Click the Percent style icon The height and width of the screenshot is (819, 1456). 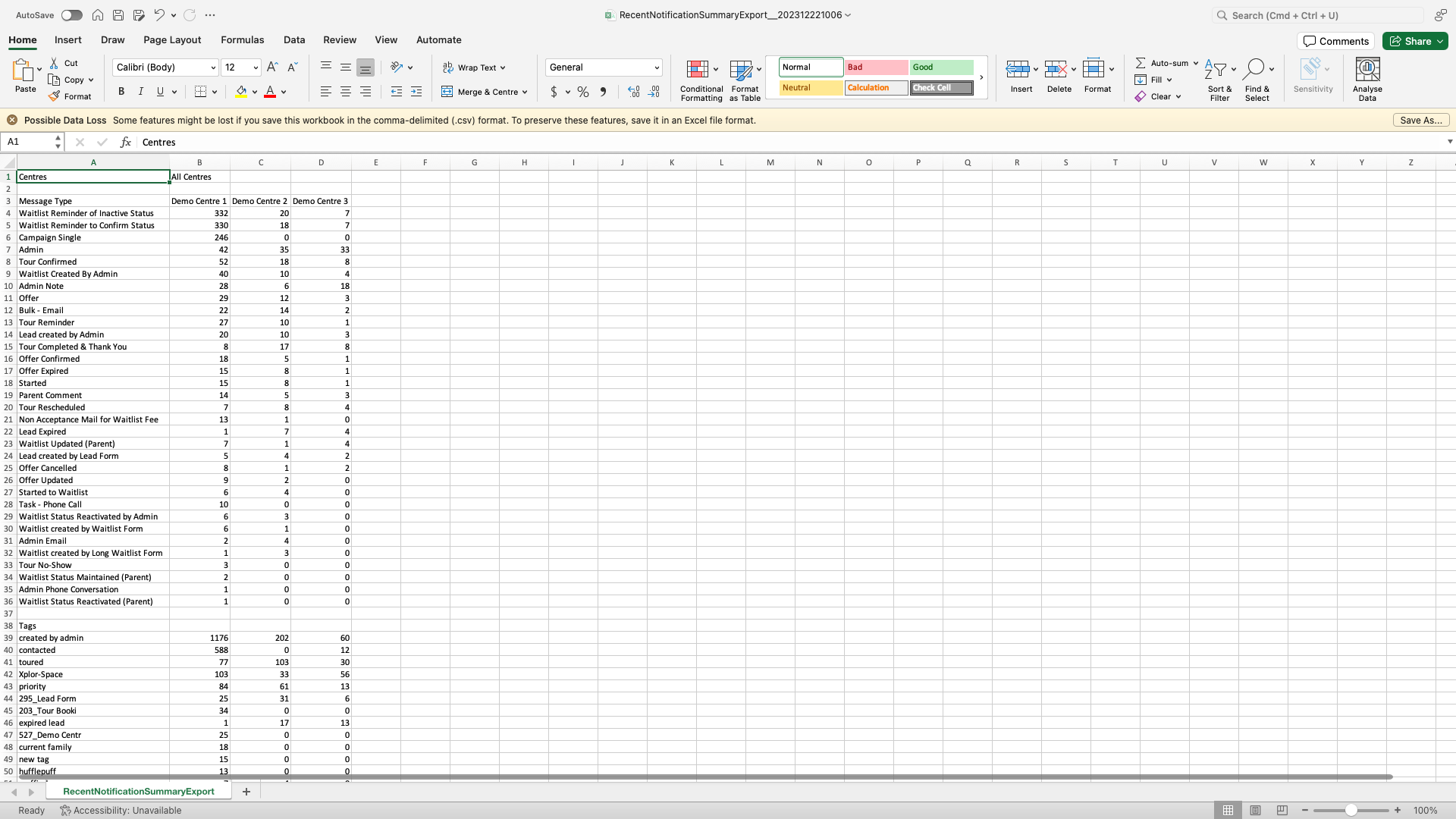pyautogui.click(x=583, y=92)
